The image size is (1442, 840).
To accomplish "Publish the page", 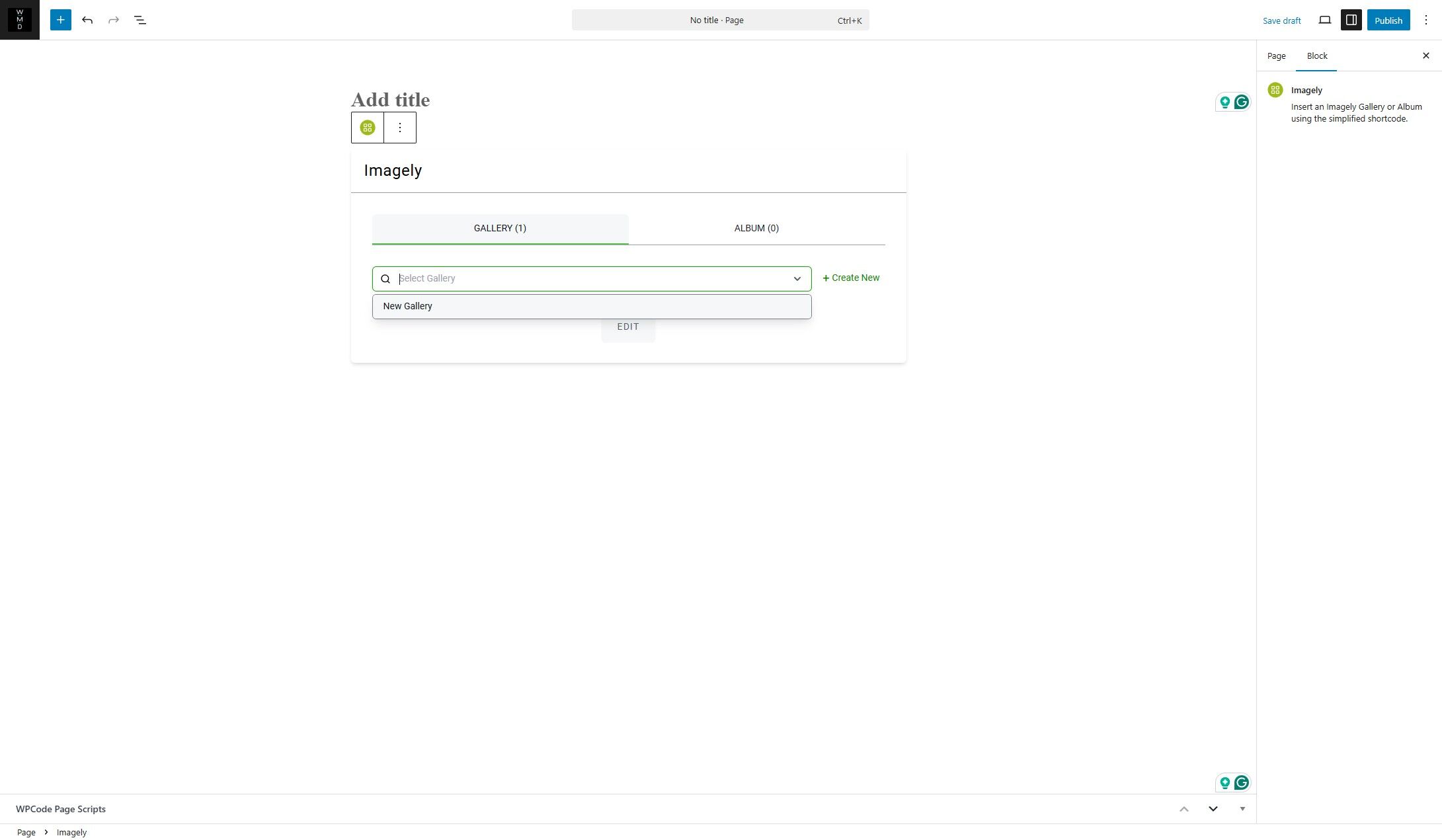I will (x=1388, y=20).
